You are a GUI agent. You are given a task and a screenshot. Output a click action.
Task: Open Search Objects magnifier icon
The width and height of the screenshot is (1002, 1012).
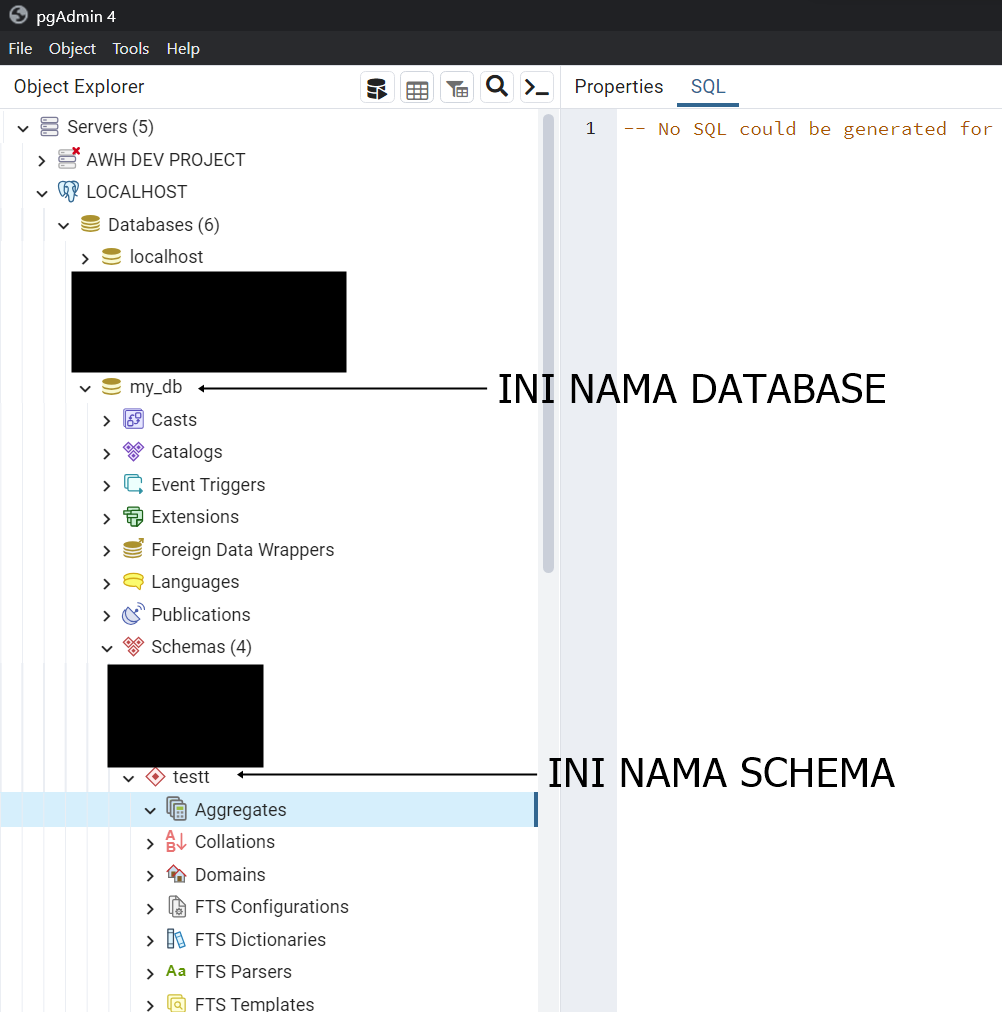(x=497, y=86)
